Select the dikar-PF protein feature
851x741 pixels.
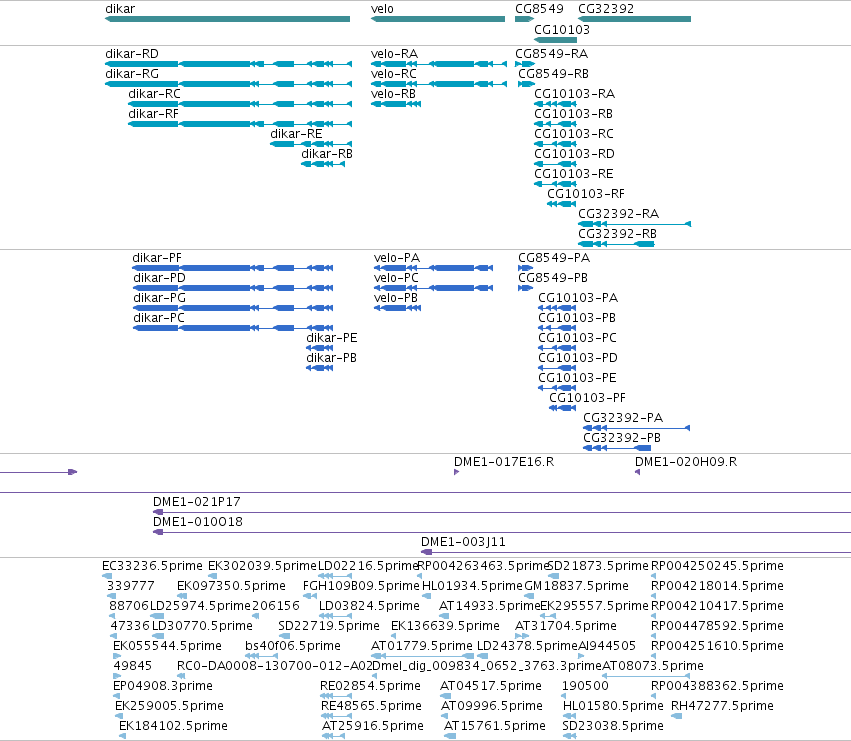click(233, 268)
